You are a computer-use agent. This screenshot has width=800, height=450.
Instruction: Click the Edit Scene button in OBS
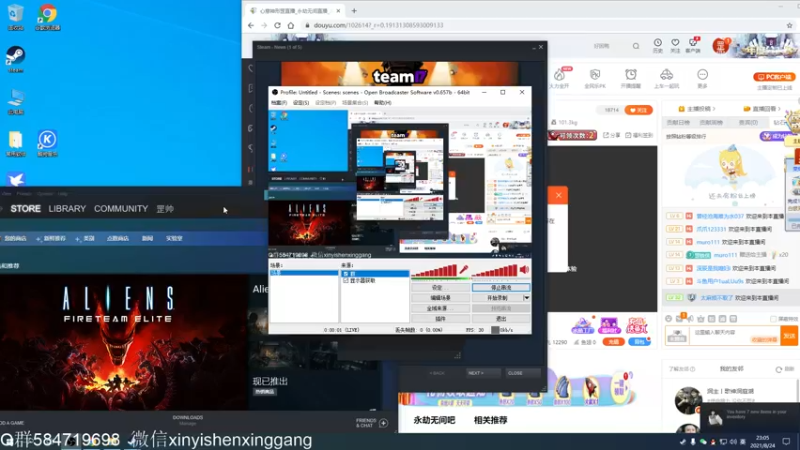pos(440,297)
